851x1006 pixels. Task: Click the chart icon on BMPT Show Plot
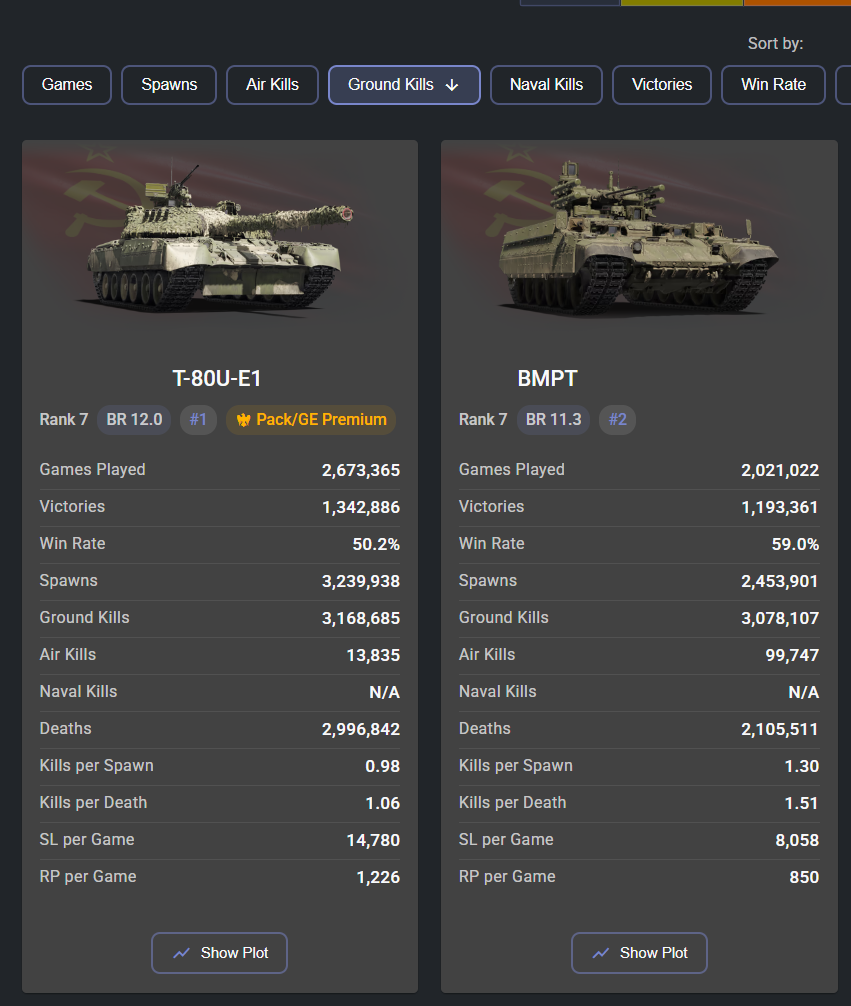point(601,953)
